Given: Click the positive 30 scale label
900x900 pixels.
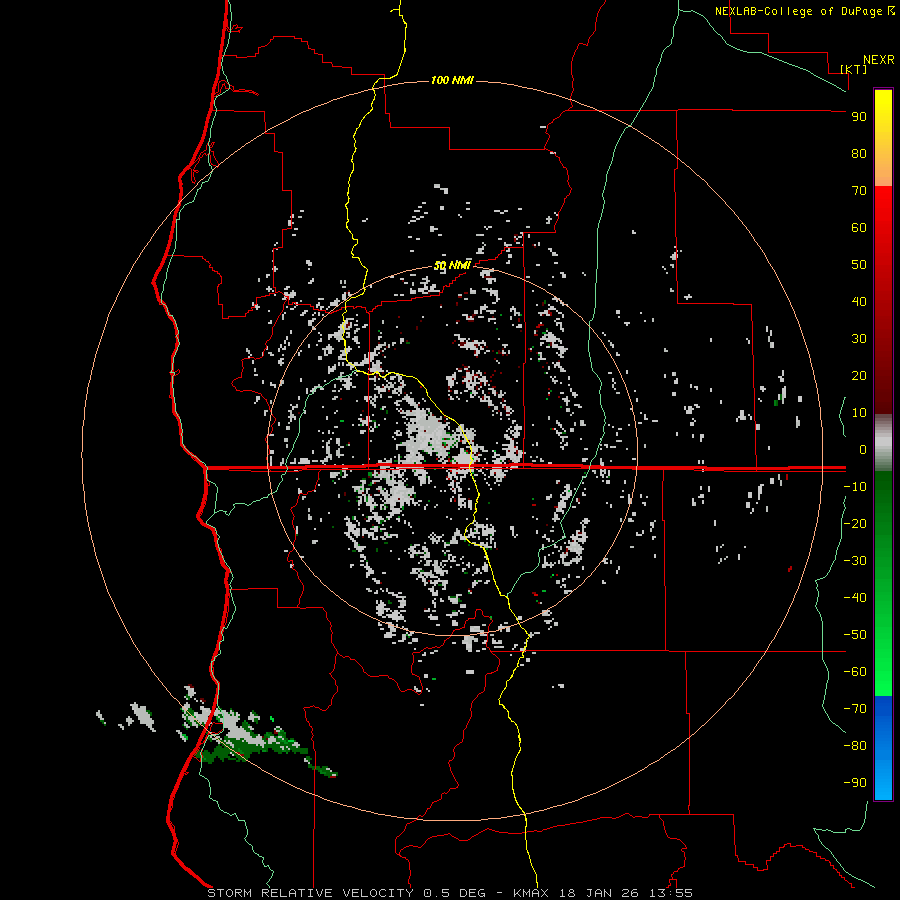Looking at the screenshot, I should (x=859, y=339).
